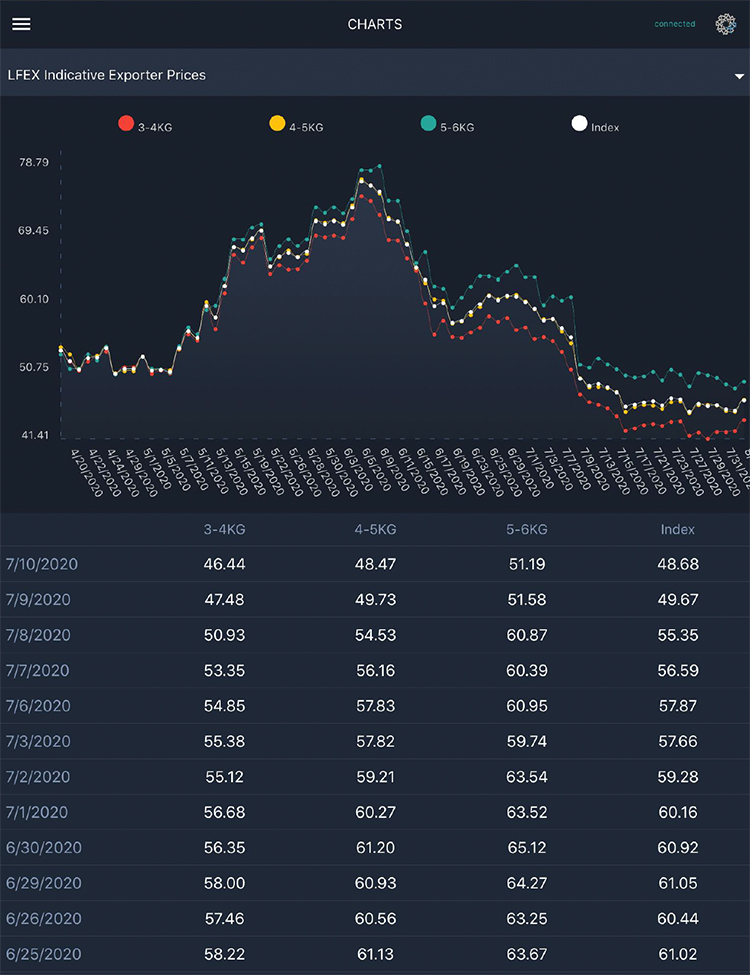Image resolution: width=750 pixels, height=975 pixels.
Task: Select the 7/6/2020 table row date
Action: [x=38, y=706]
